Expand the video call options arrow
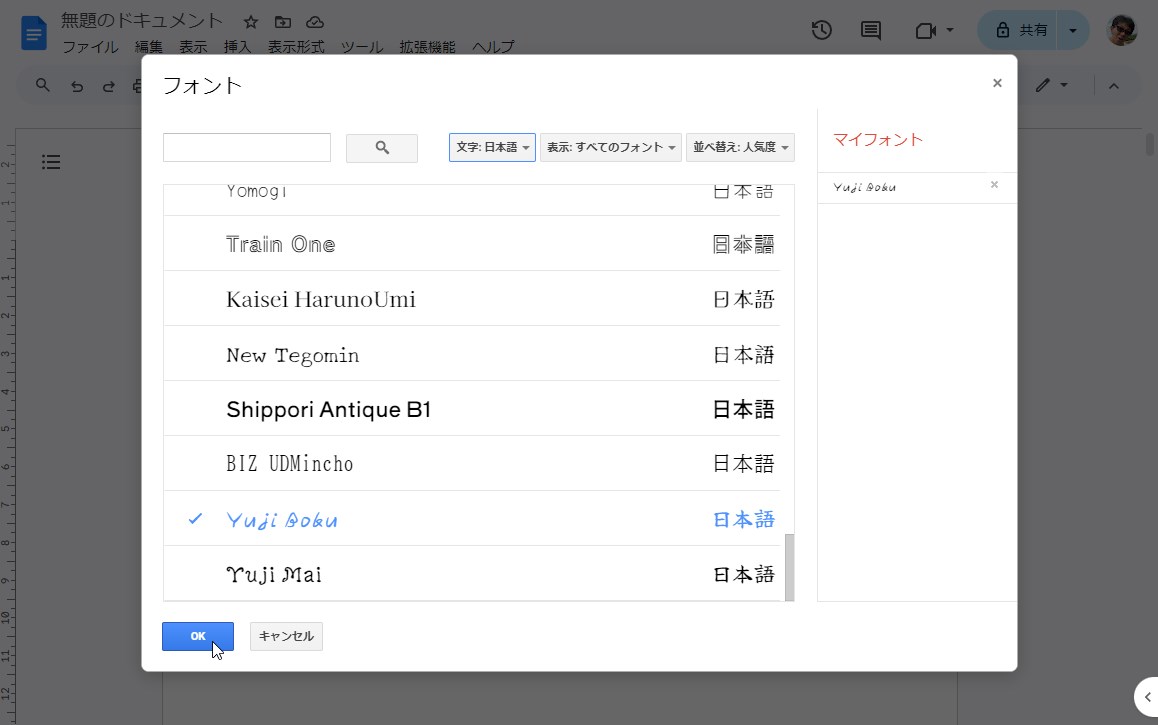 (950, 30)
